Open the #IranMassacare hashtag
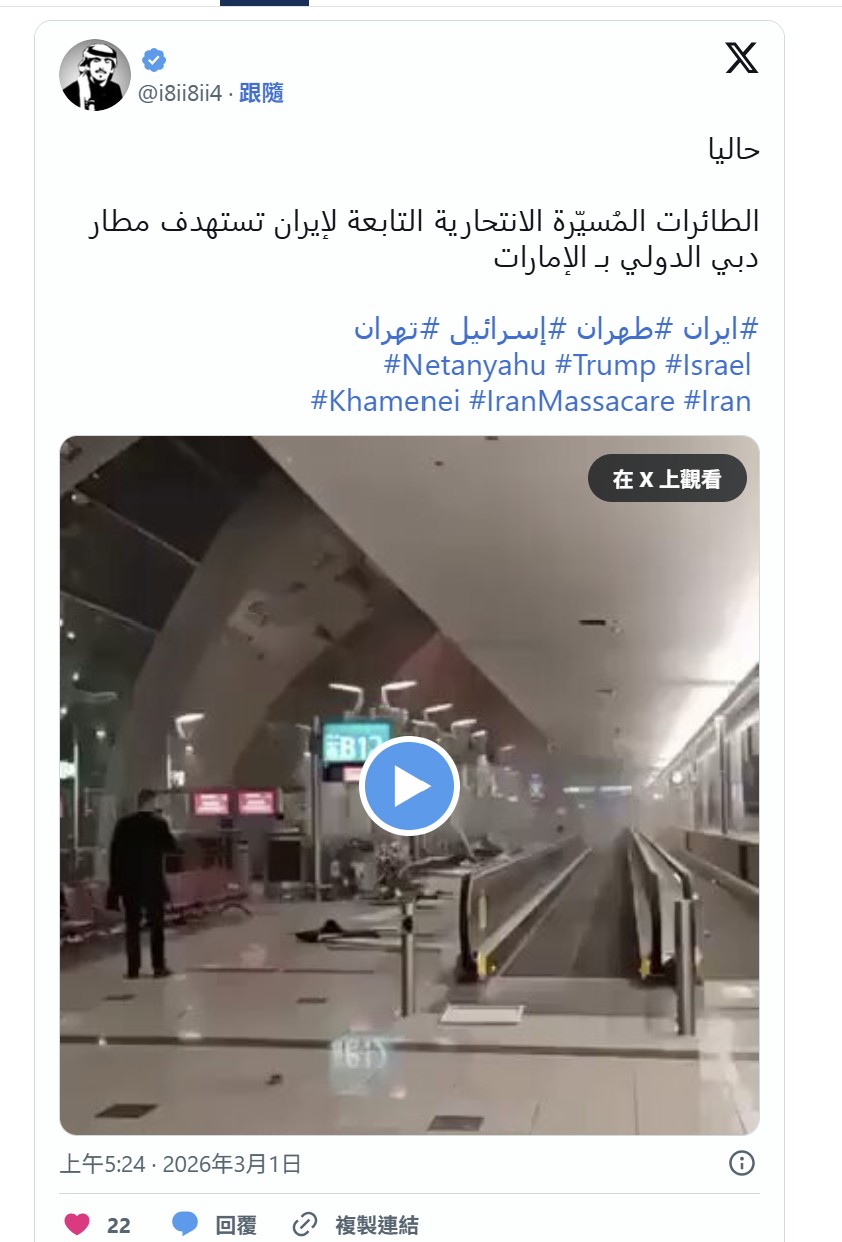Image resolution: width=842 pixels, height=1242 pixels. pyautogui.click(x=572, y=401)
